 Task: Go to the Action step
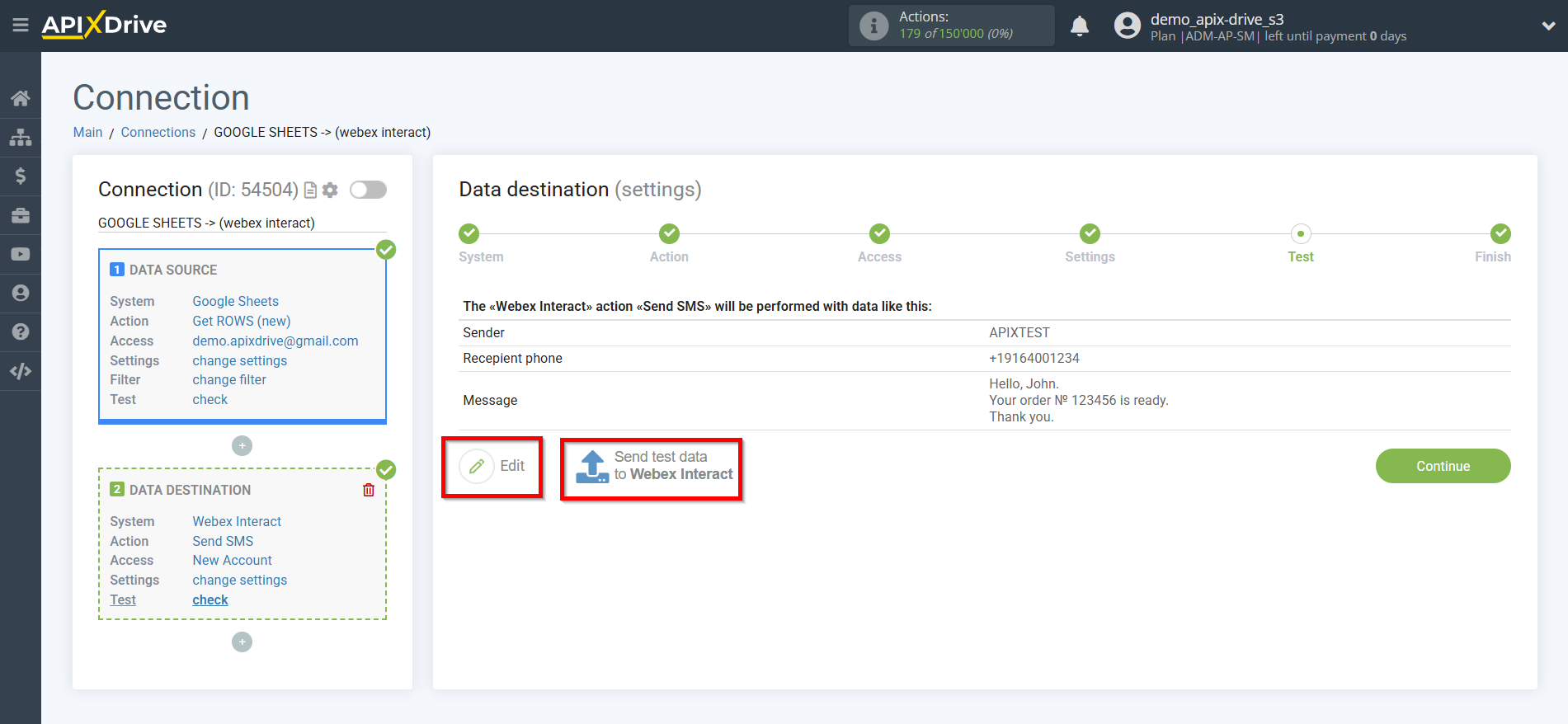click(669, 243)
